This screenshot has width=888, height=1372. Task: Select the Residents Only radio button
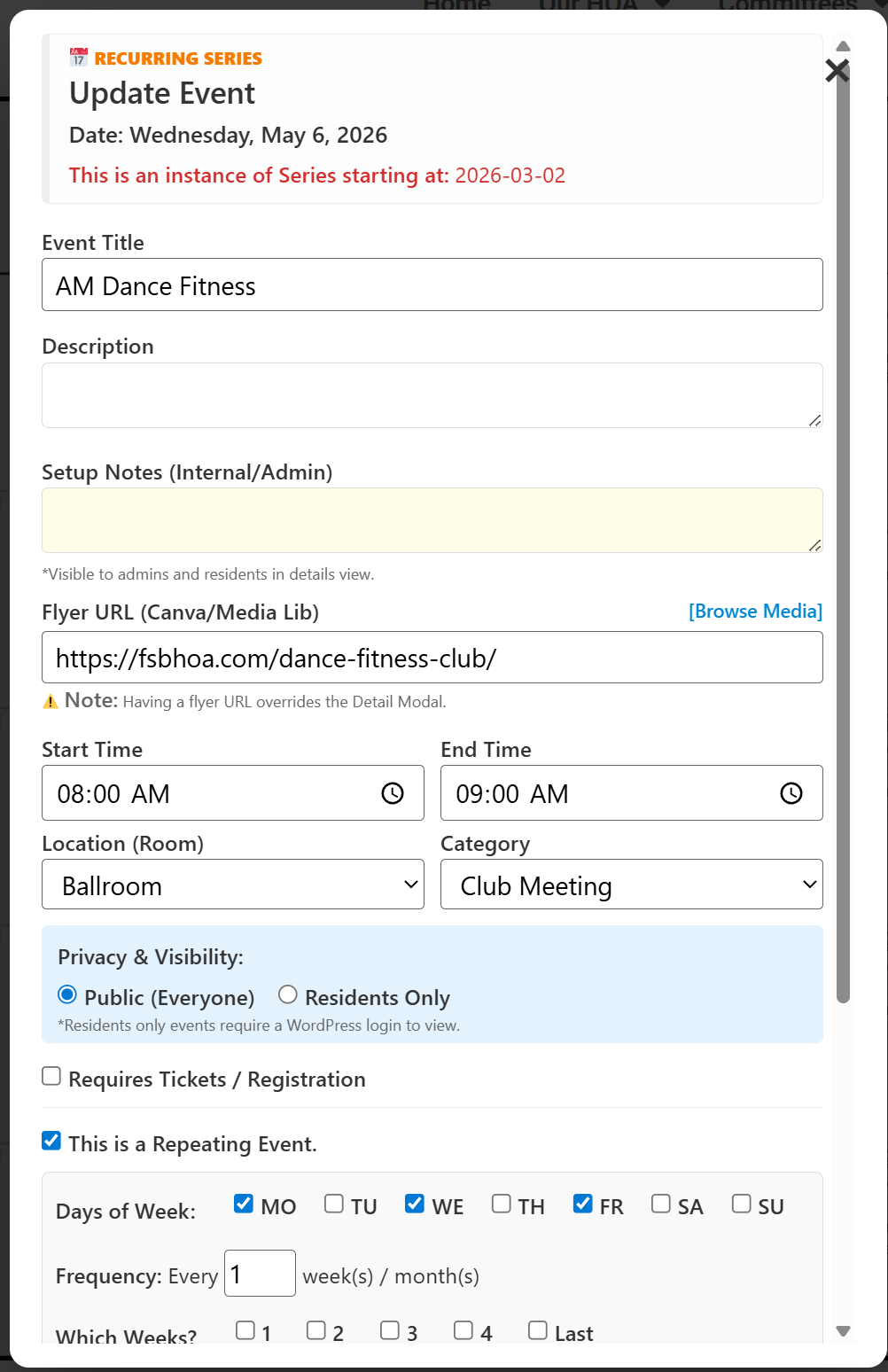(x=287, y=994)
